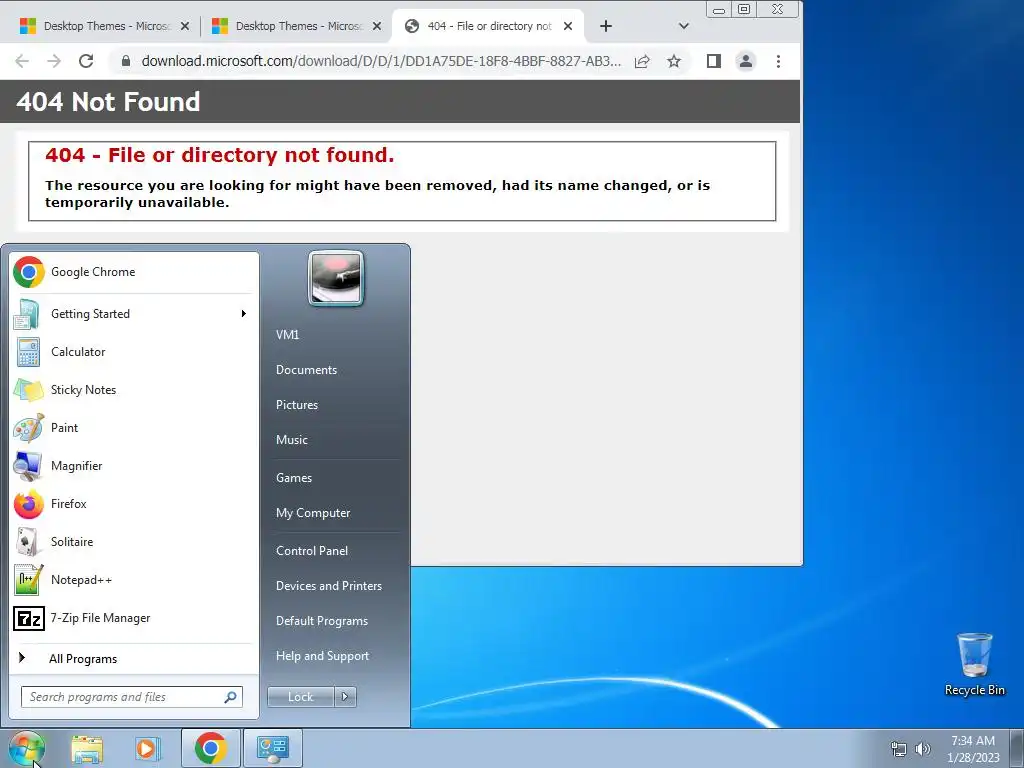Click the download.microsoft.com address bar
This screenshot has height=768, width=1024.
tap(381, 61)
